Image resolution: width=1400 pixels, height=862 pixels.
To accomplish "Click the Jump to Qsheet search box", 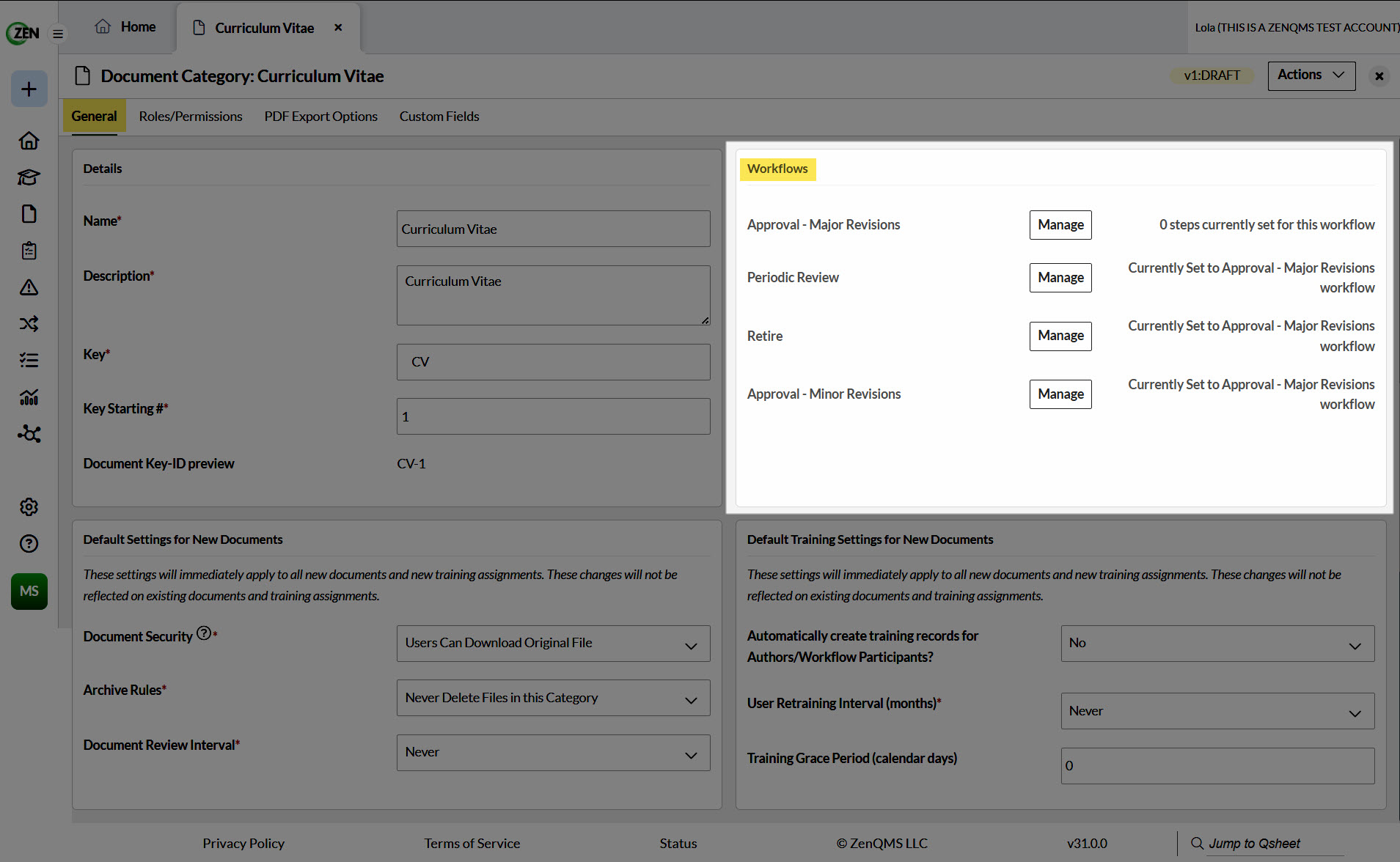I will click(x=1275, y=844).
